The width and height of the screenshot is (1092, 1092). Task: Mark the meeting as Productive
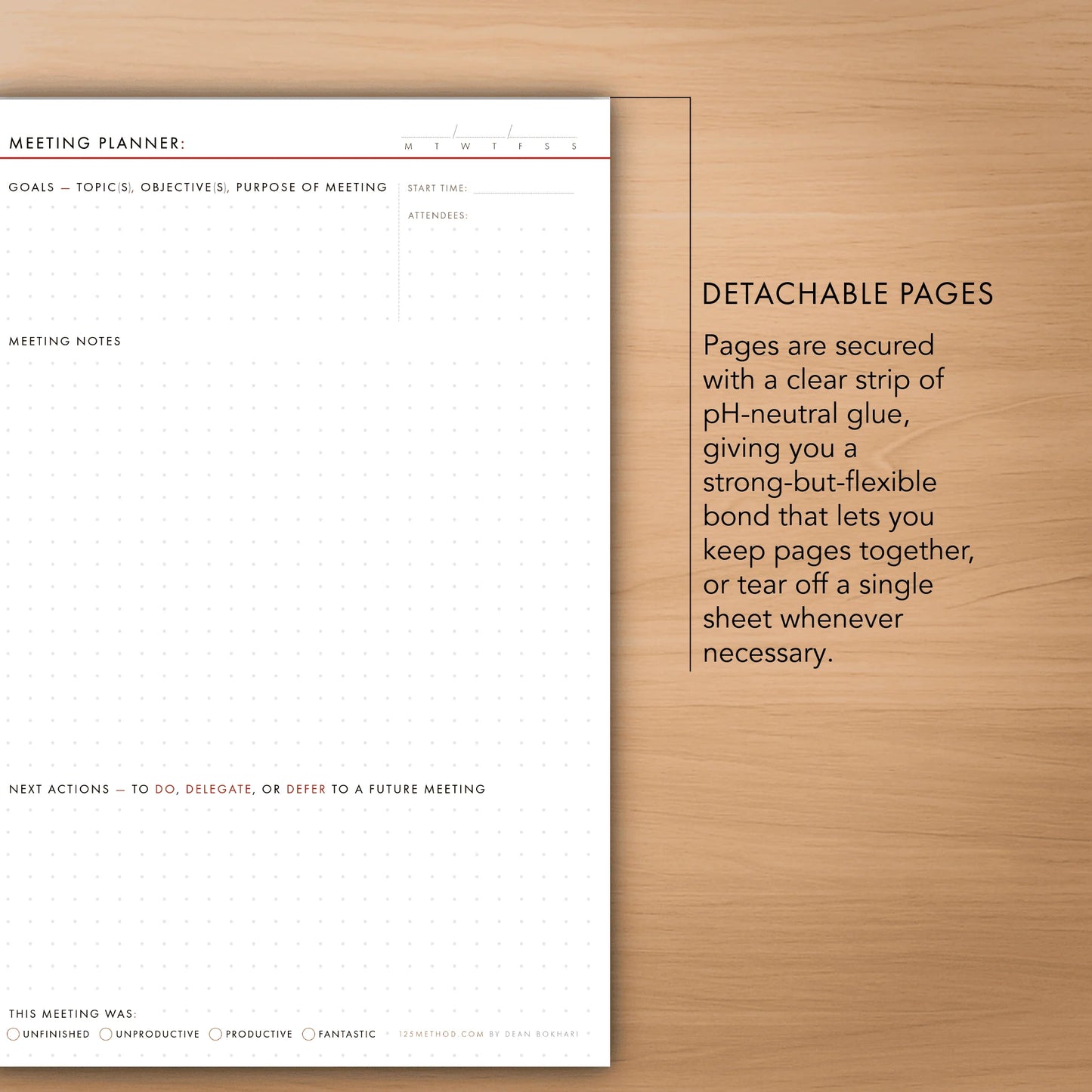pos(215,1034)
